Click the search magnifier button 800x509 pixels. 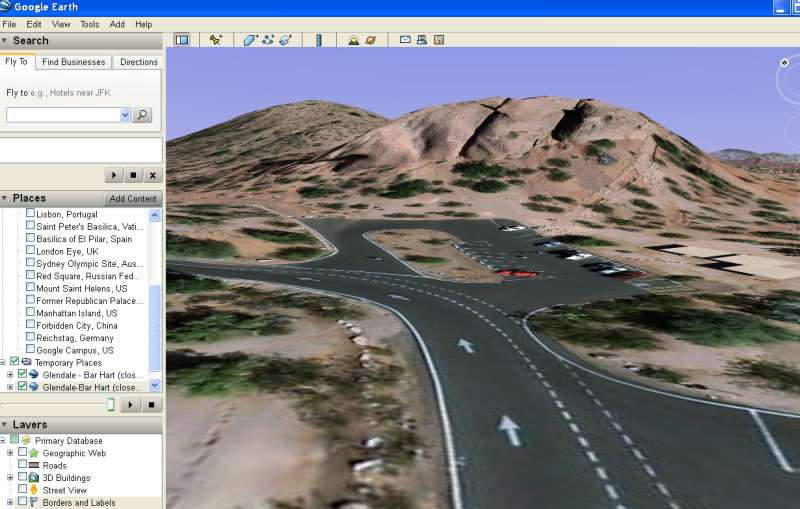click(142, 115)
